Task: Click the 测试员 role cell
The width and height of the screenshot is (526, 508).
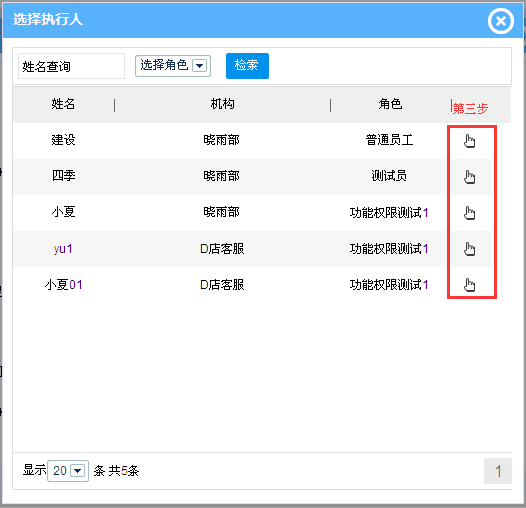Action: 389,176
